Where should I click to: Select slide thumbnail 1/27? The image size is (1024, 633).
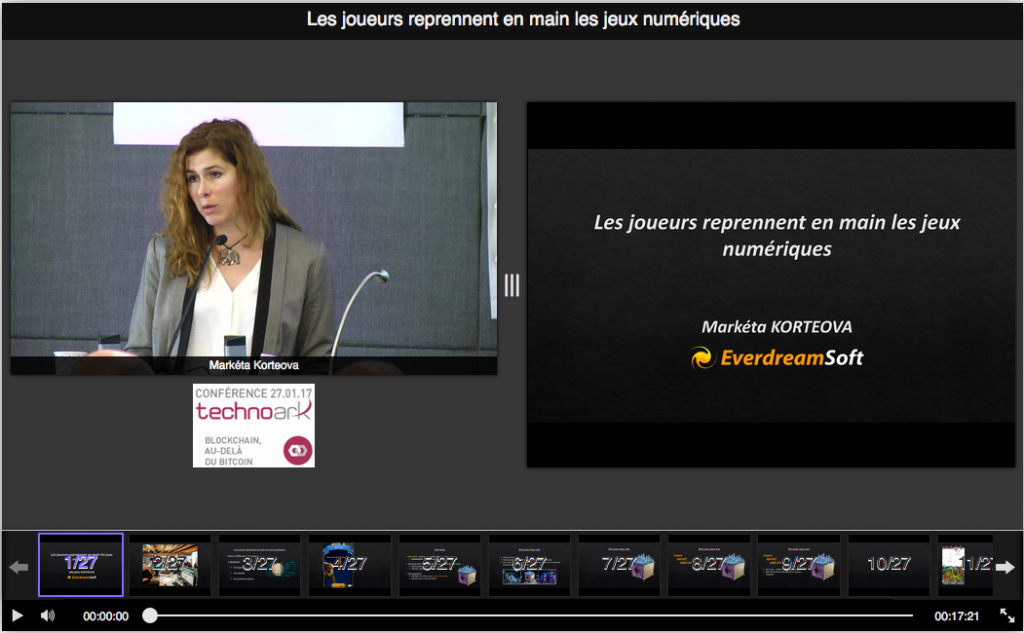coord(81,564)
